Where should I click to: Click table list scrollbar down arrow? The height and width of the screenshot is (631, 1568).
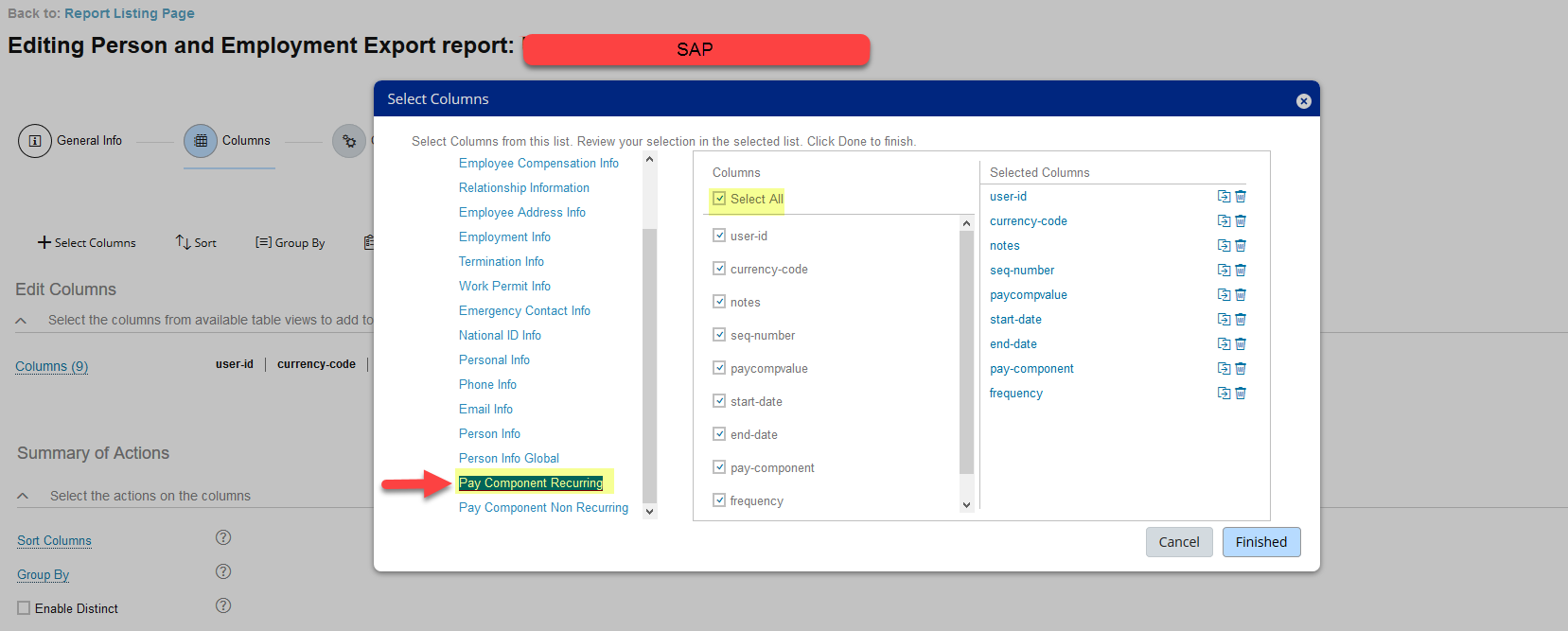pos(649,511)
